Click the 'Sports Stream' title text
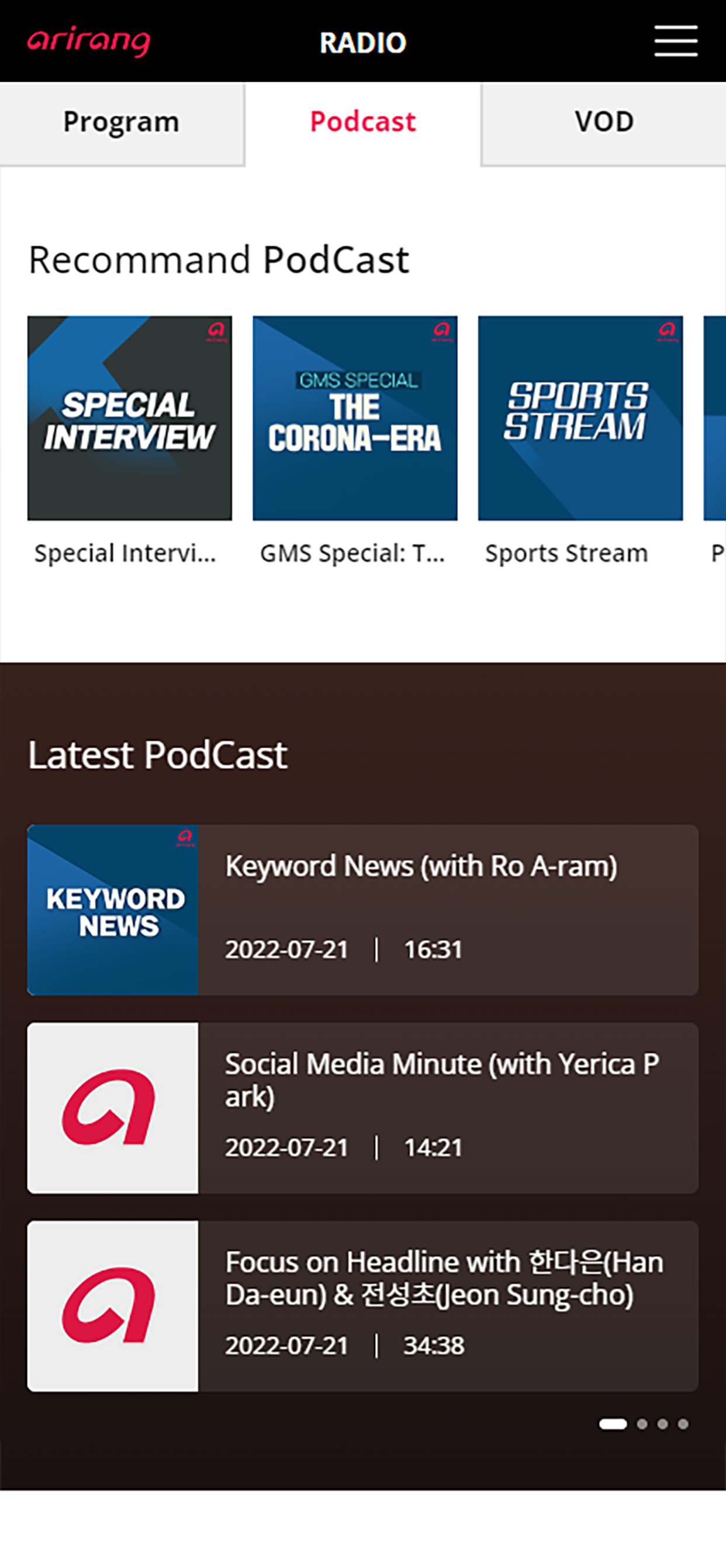 point(566,553)
